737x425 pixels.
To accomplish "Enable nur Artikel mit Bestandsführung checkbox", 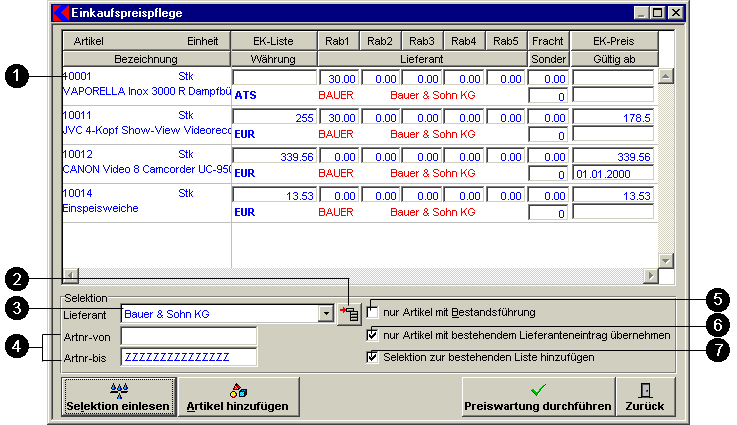I will click(x=373, y=312).
